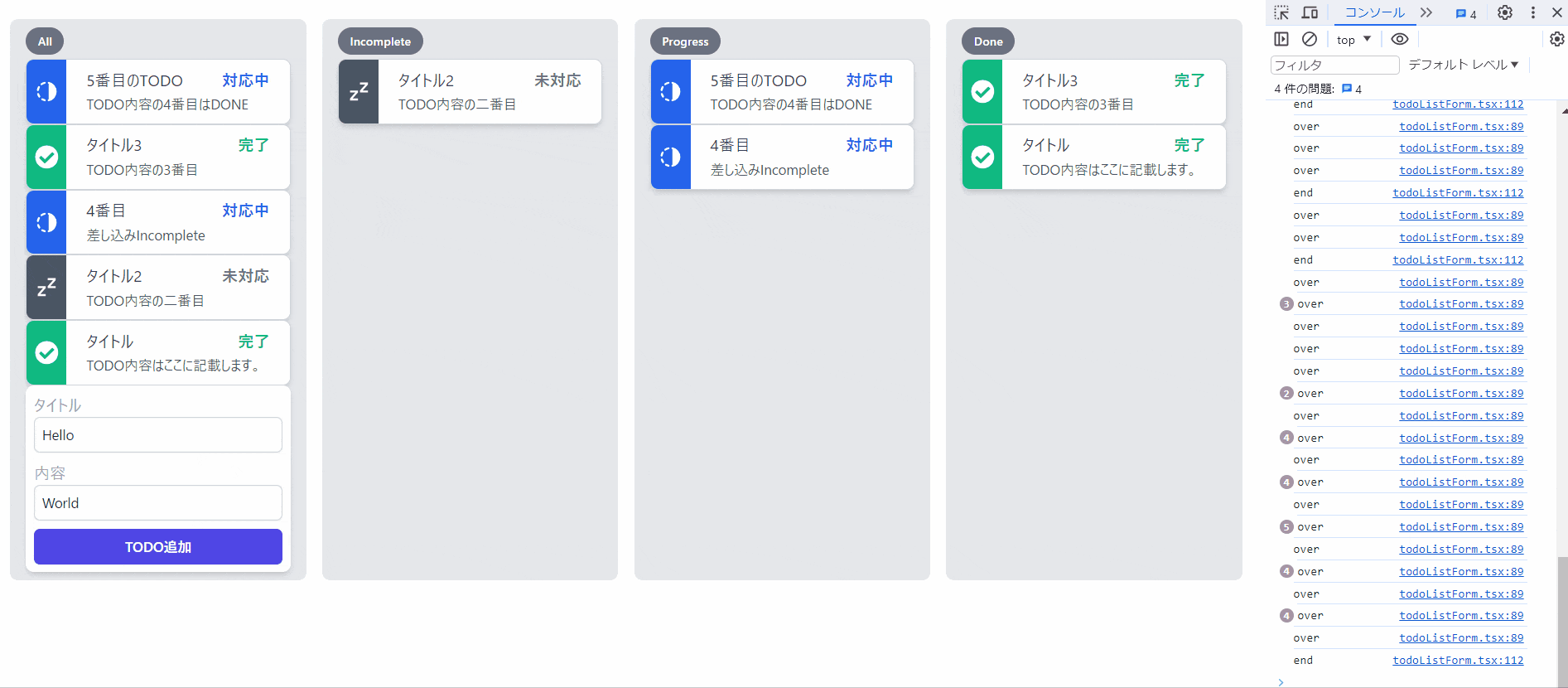The image size is (1568, 688).
Task: Expand the grouped 2 over console message
Action: pyautogui.click(x=1286, y=394)
